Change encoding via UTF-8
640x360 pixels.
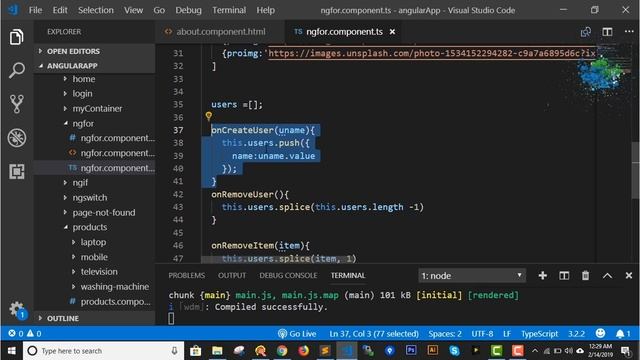coord(482,333)
